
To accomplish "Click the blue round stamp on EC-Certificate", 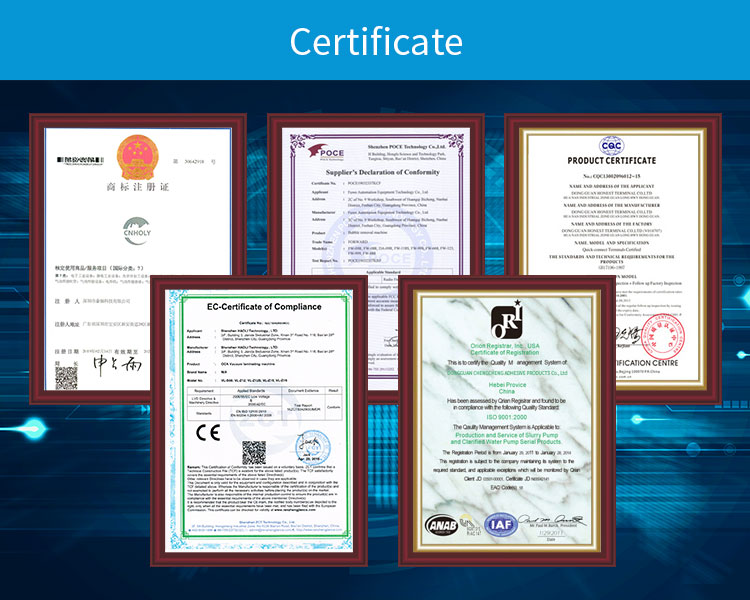I will [313, 446].
